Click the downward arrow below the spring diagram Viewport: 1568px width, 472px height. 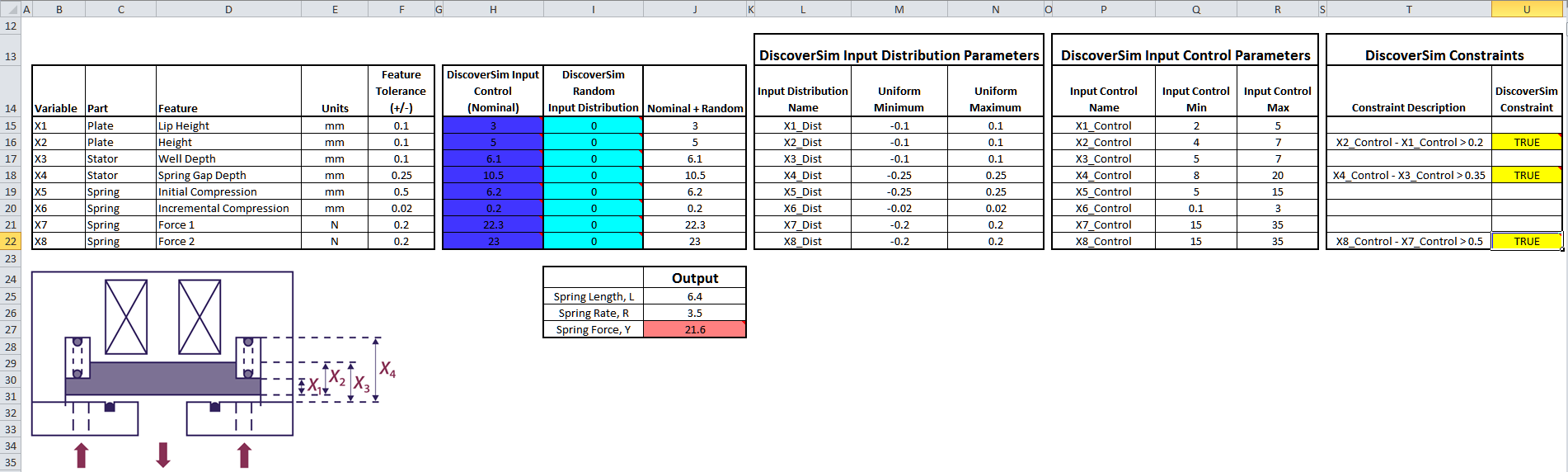coord(163,455)
